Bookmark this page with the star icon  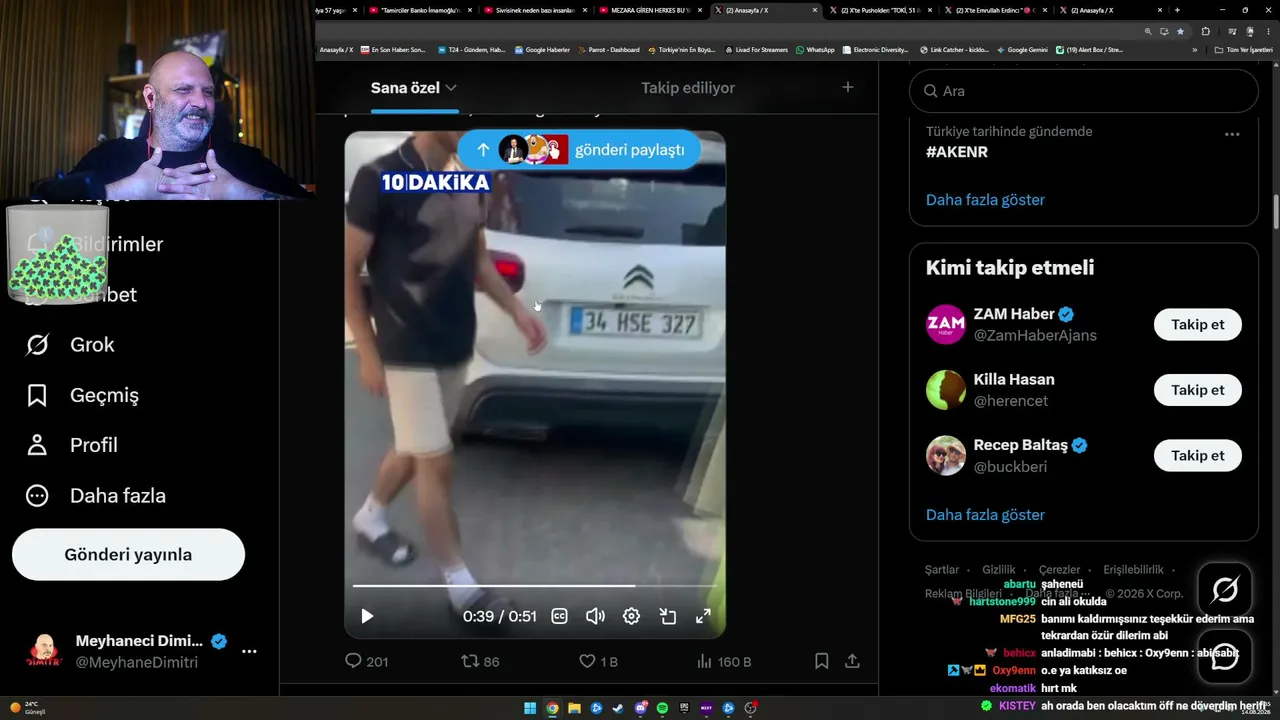click(1180, 31)
